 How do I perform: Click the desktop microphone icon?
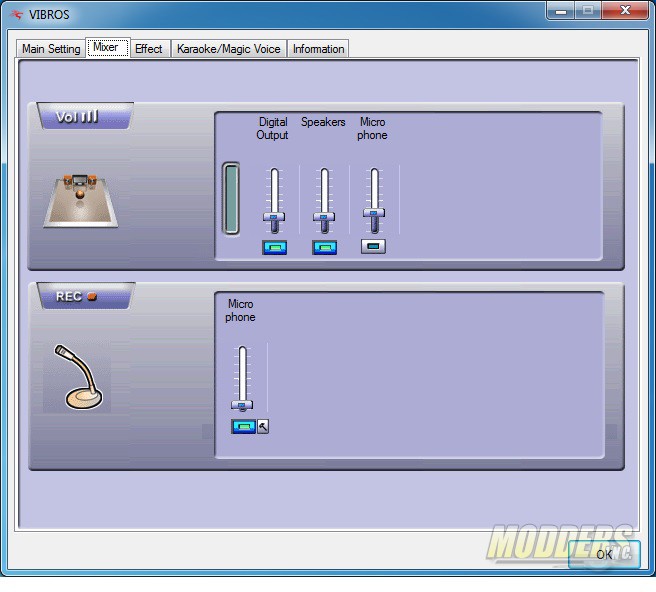pyautogui.click(x=77, y=377)
